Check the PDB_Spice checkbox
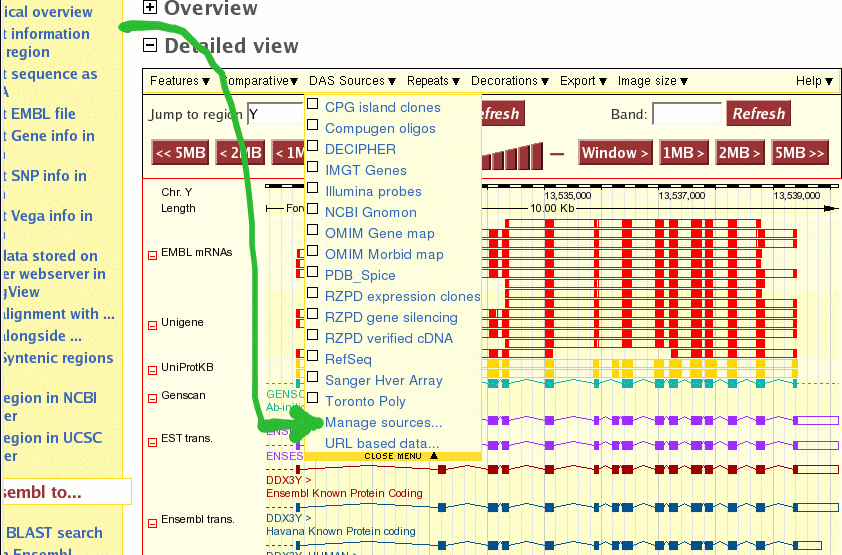This screenshot has height=555, width=842. coord(313,272)
